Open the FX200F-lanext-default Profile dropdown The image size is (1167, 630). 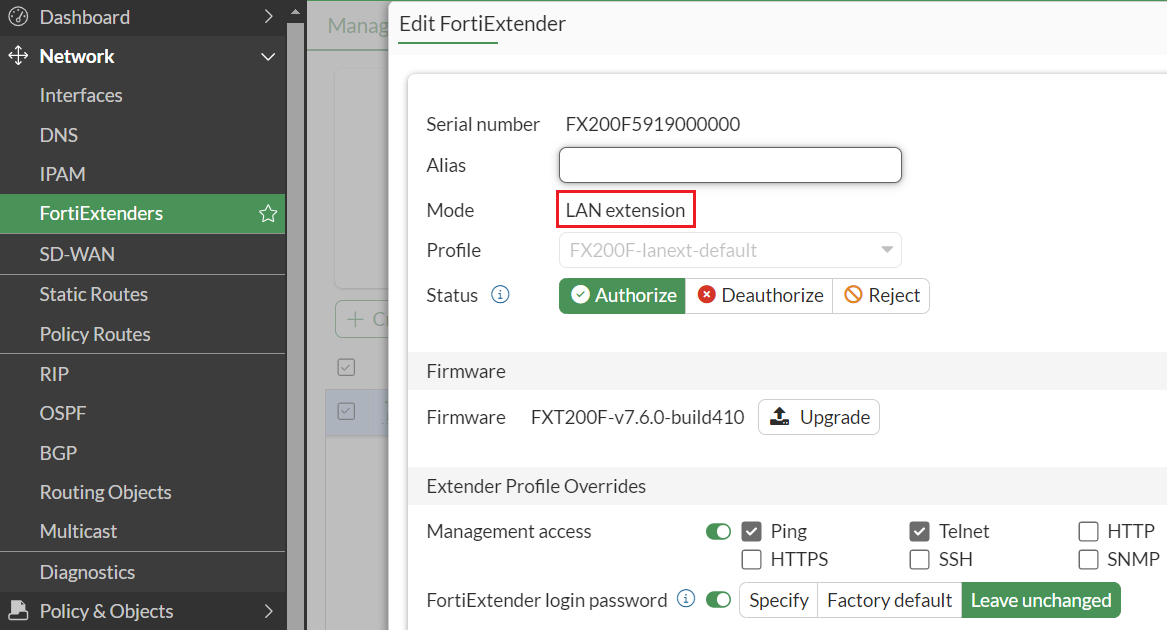coord(887,249)
